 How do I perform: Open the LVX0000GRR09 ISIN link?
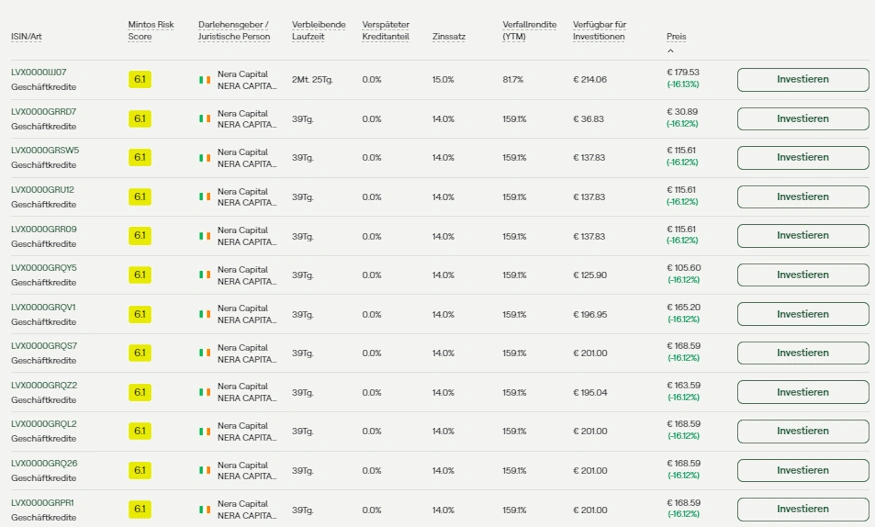click(x=43, y=229)
